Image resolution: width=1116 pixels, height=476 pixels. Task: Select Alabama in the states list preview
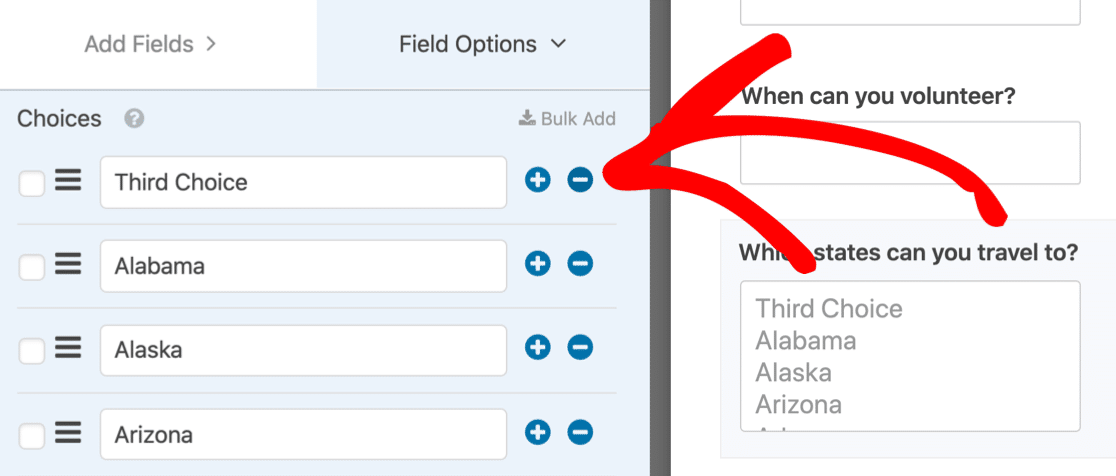[805, 341]
